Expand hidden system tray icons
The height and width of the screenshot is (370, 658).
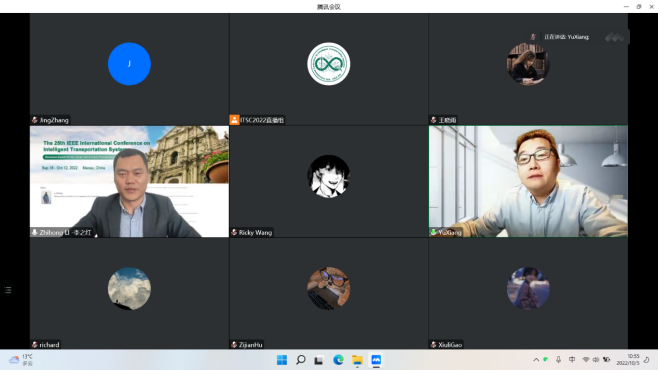coord(536,360)
